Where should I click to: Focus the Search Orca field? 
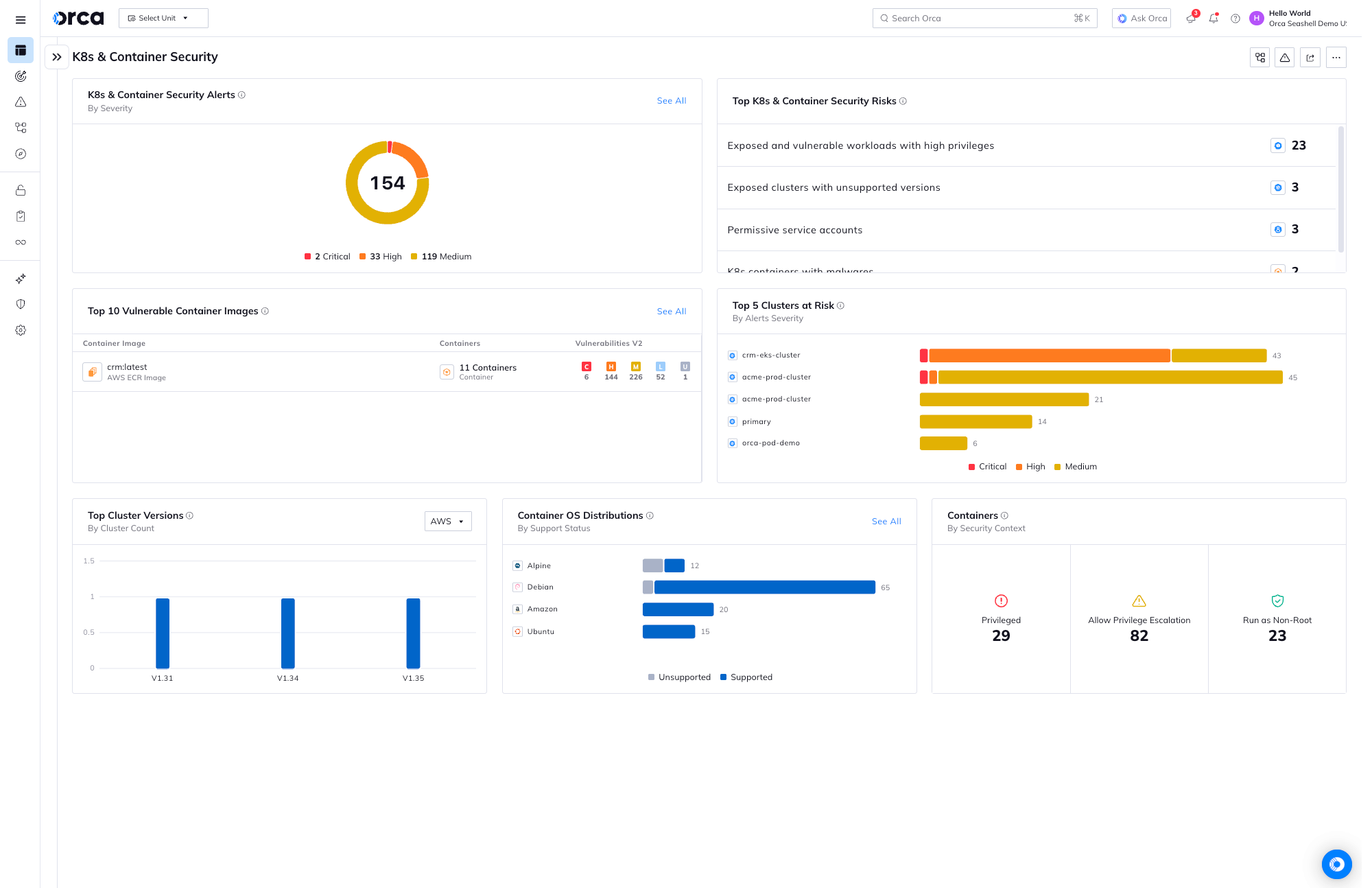click(984, 19)
